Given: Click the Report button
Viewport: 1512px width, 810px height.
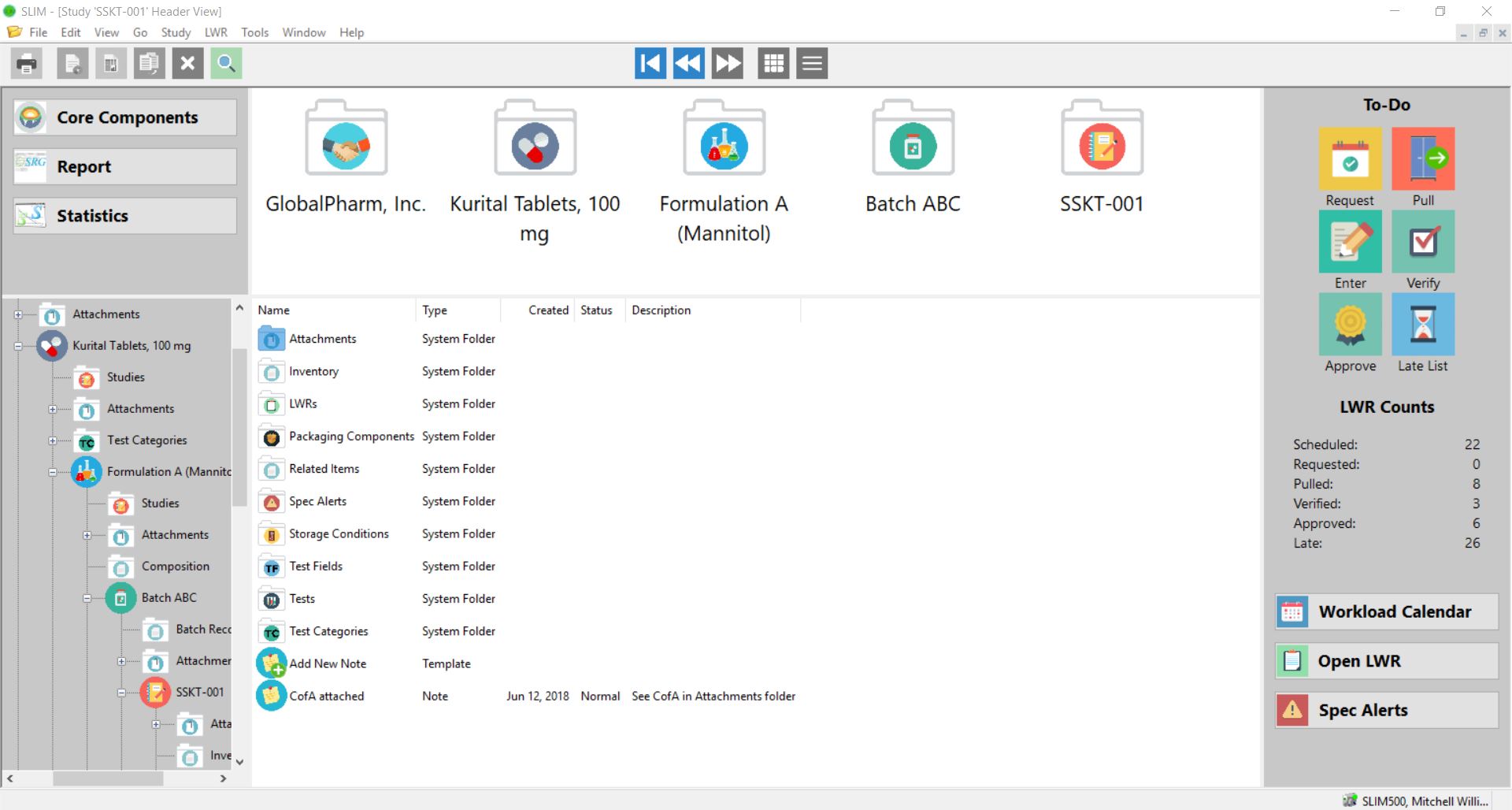Looking at the screenshot, I should click(125, 166).
